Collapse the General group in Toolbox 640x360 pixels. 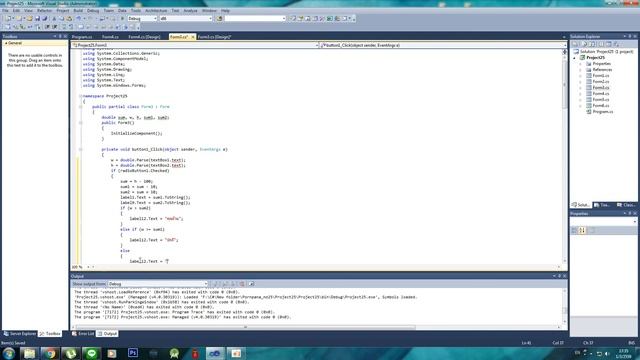tap(6, 43)
